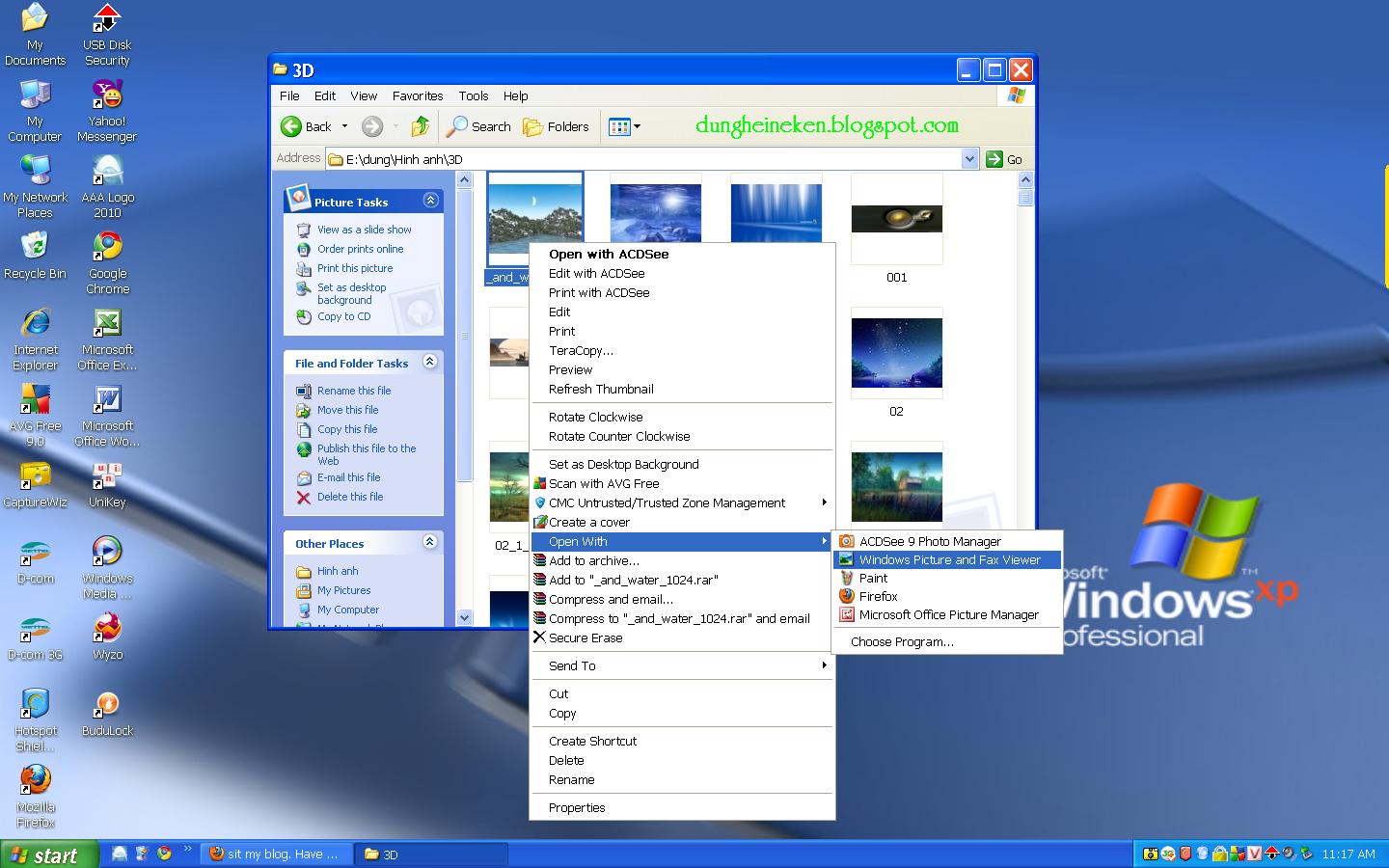Click Order prints online link
The height and width of the screenshot is (868, 1389).
tap(360, 249)
